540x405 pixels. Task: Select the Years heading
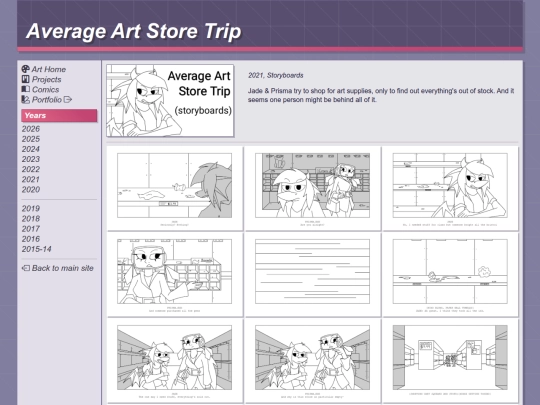pyautogui.click(x=59, y=115)
